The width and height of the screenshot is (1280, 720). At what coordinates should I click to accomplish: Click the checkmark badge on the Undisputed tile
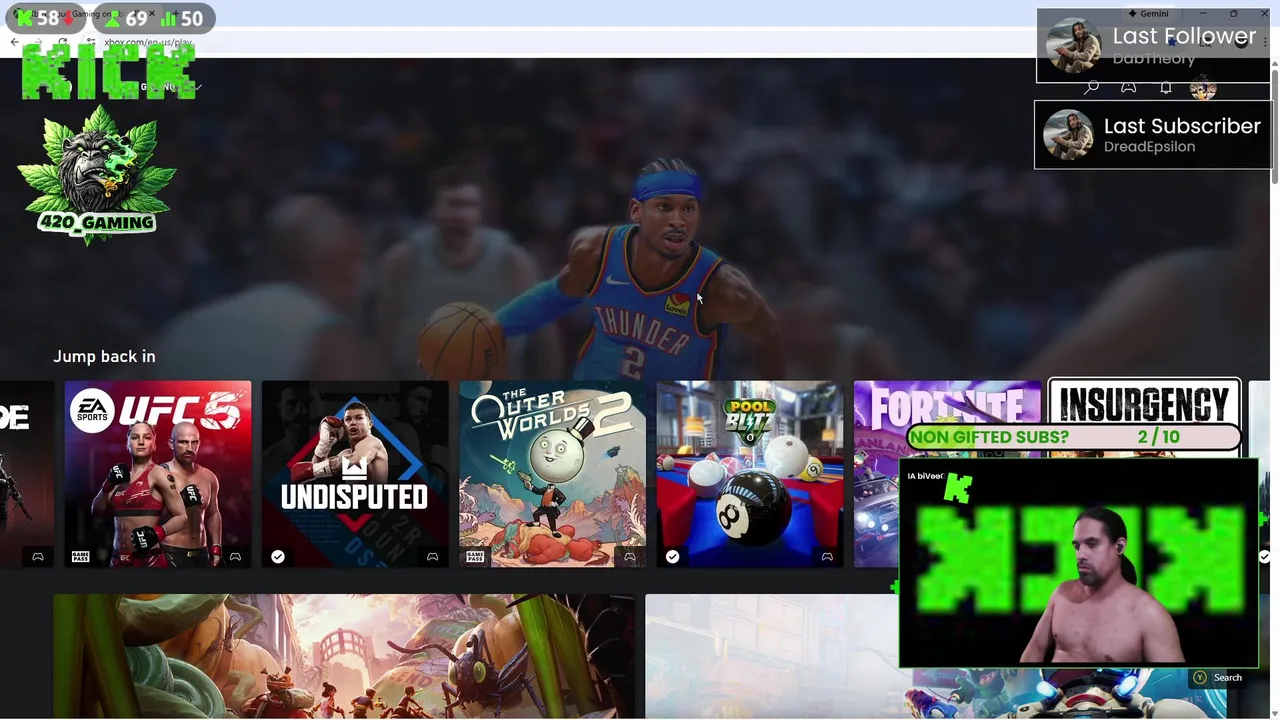pyautogui.click(x=278, y=557)
